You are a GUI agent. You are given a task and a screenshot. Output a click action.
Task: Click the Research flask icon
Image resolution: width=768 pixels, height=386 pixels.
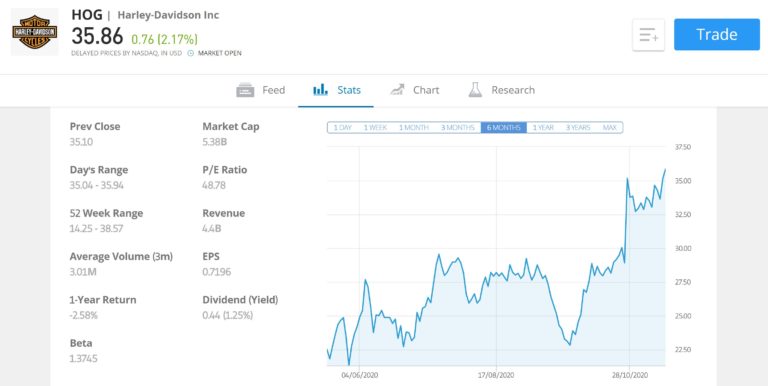click(475, 90)
